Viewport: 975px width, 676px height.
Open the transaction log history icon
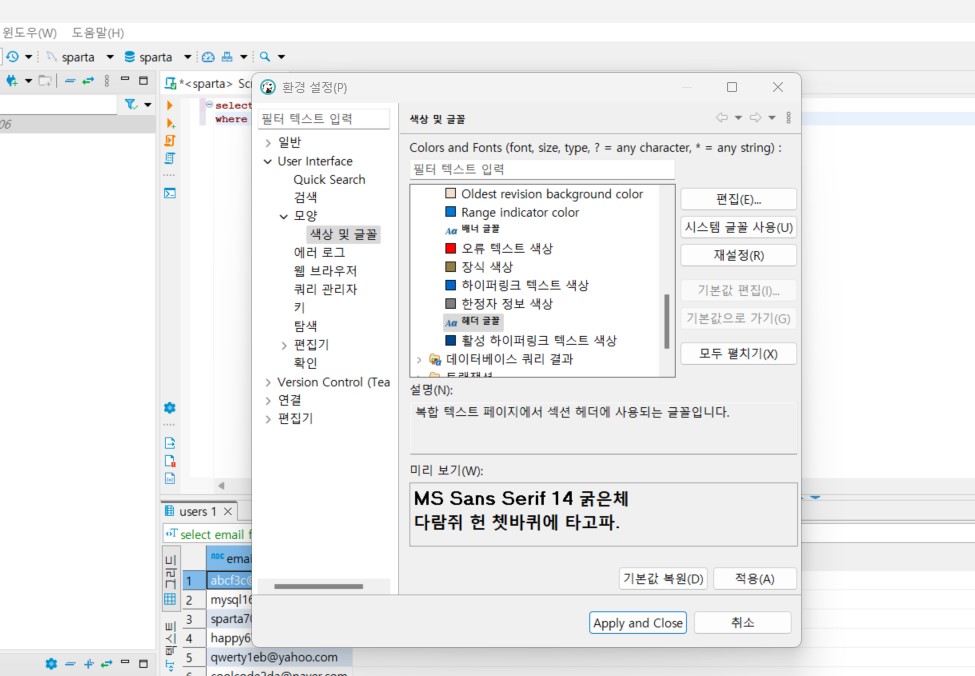point(12,57)
